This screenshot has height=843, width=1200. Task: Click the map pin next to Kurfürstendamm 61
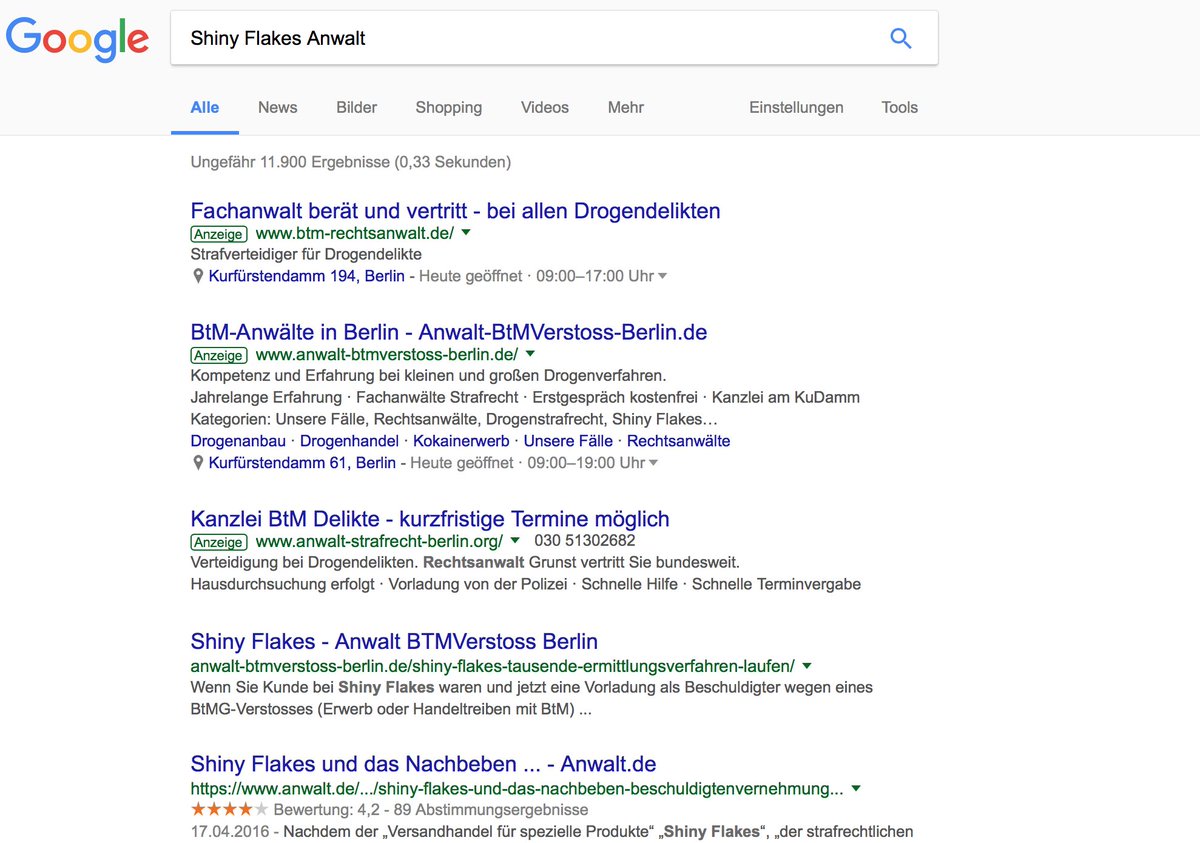(198, 463)
